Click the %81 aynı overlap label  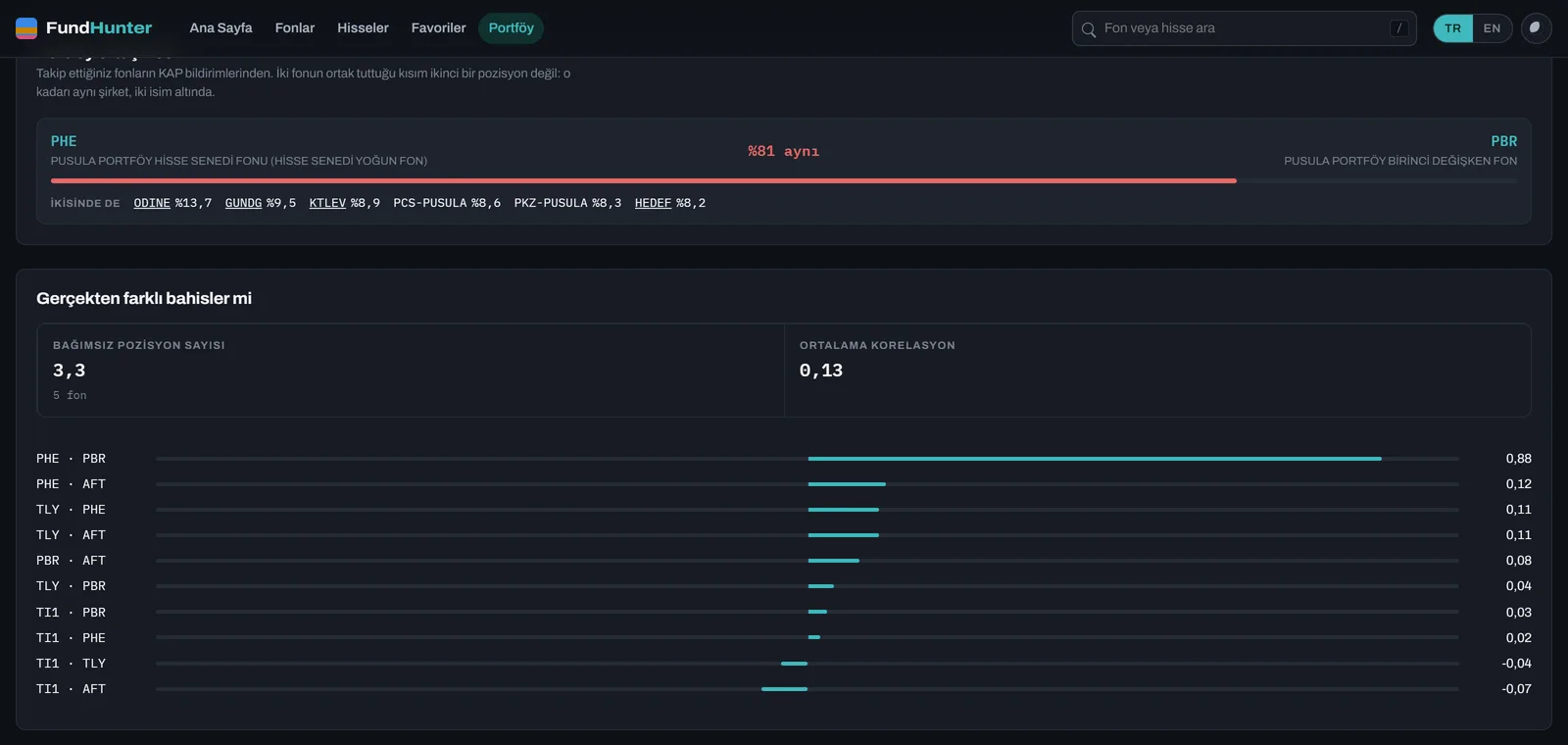point(784,151)
